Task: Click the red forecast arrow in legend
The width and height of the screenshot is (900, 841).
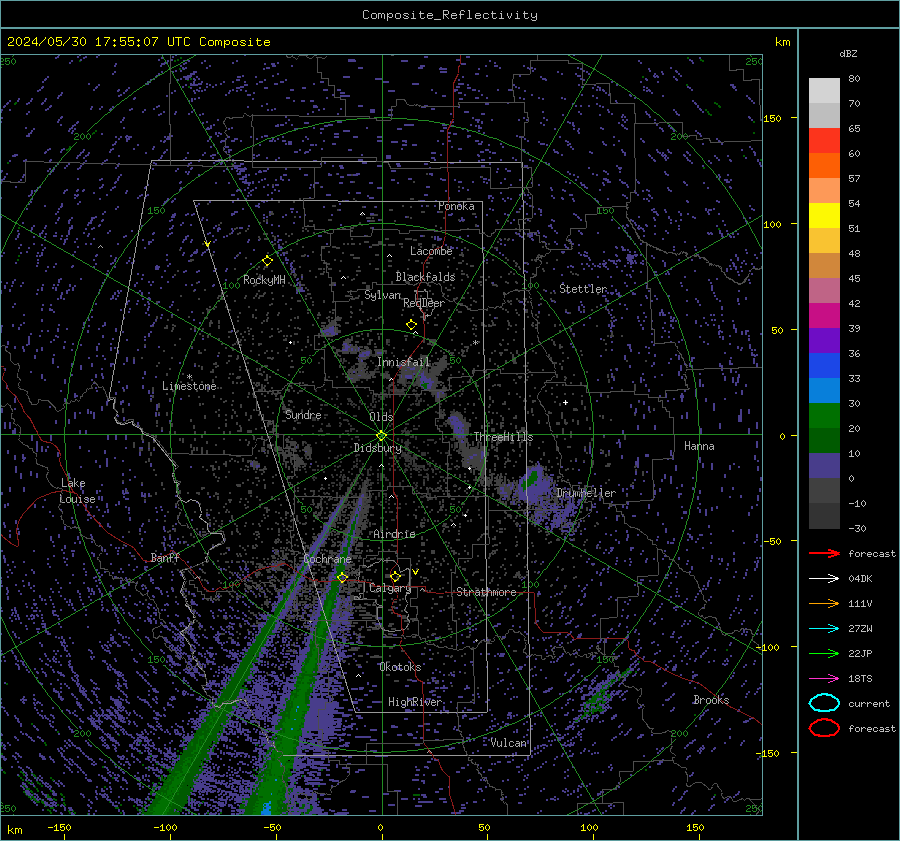Action: tap(824, 553)
